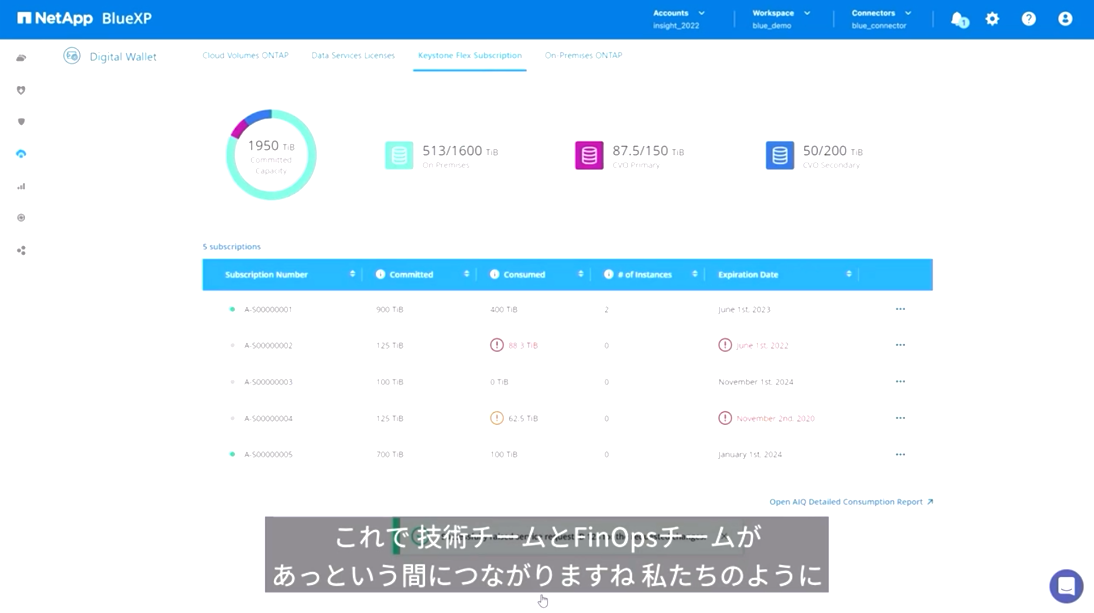1094x613 pixels.
Task: Click the 900 TiB committed value
Action: [x=389, y=310]
